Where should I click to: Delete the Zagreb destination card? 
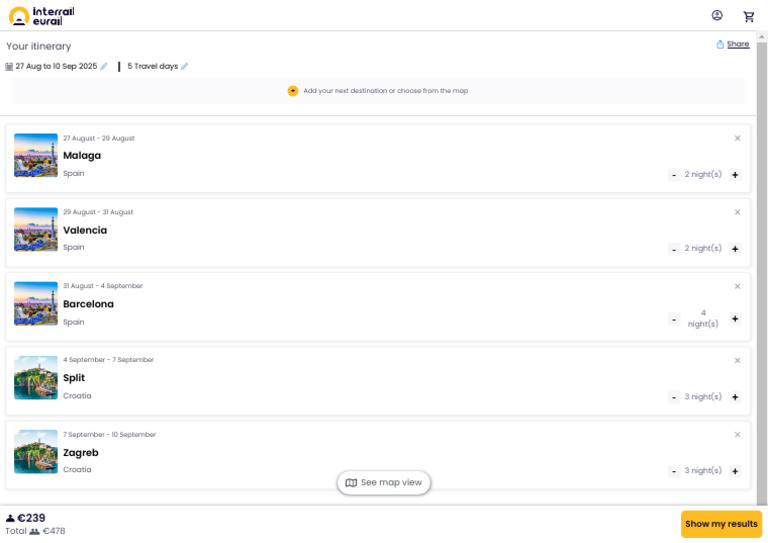(x=737, y=434)
